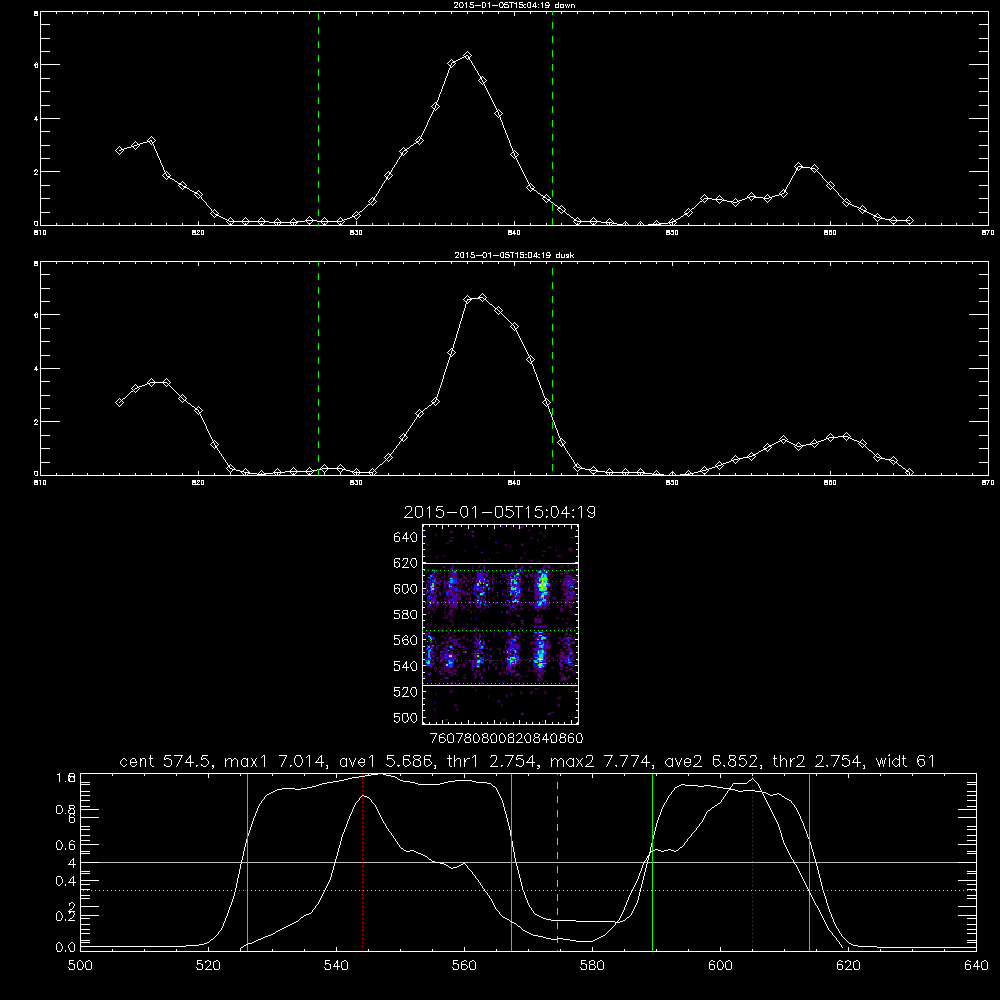Click the dotted cyan horizontal threshold line
The width and height of the screenshot is (1000, 1000).
coord(528,890)
